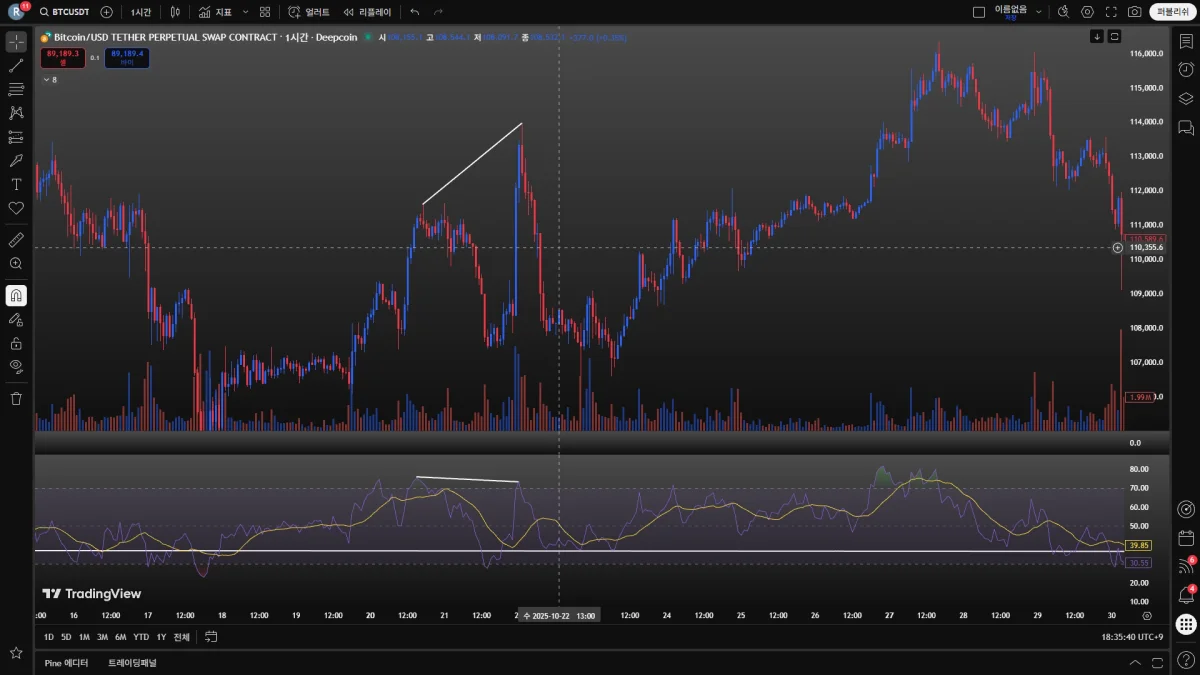Click the blue buy price 89,189.4 button
The image size is (1200, 675).
(127, 58)
